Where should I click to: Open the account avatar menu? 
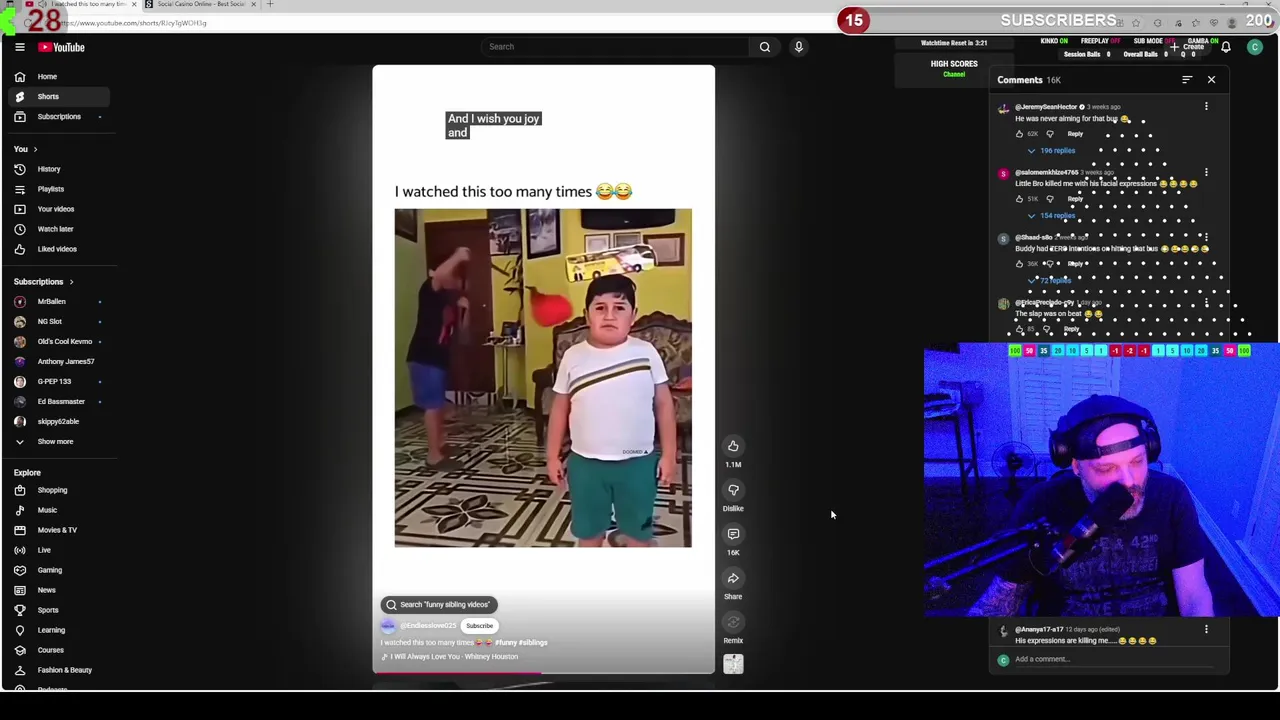pos(1255,47)
